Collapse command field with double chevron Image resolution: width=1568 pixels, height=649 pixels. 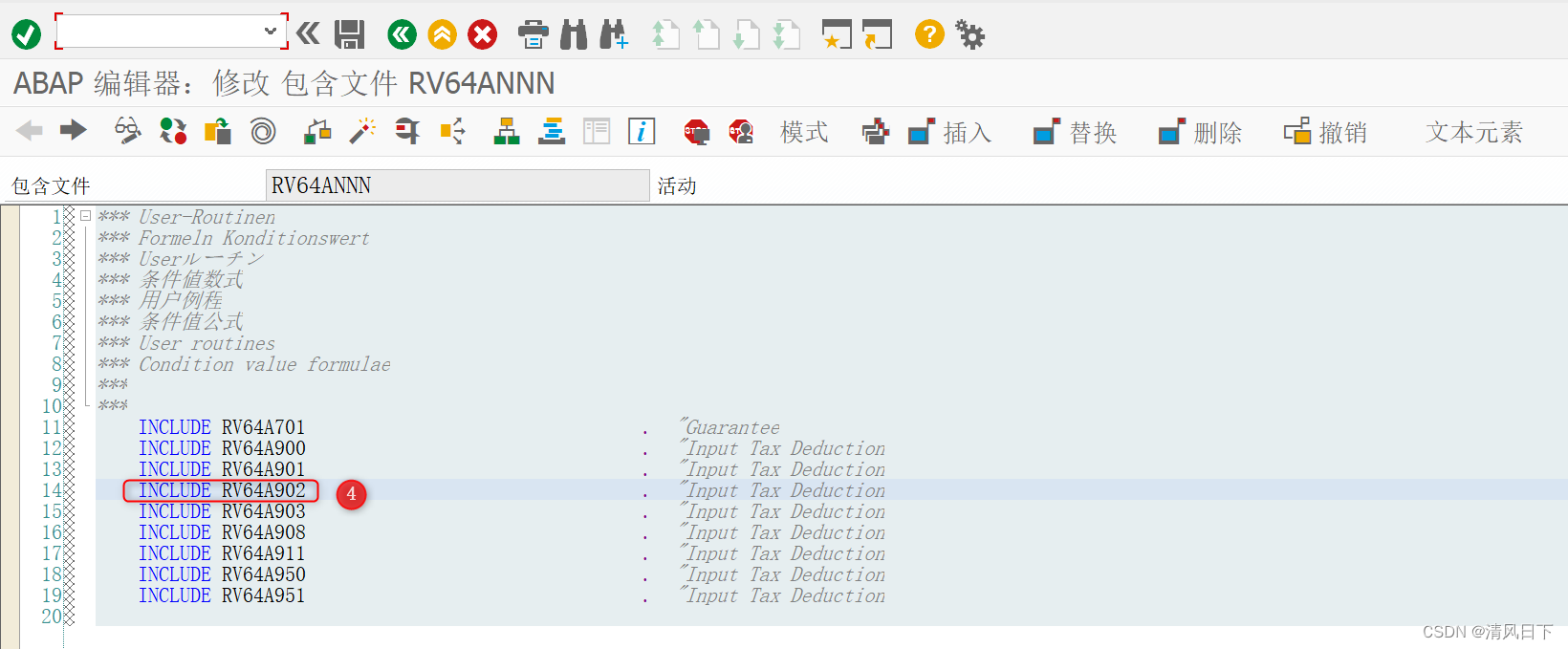308,34
